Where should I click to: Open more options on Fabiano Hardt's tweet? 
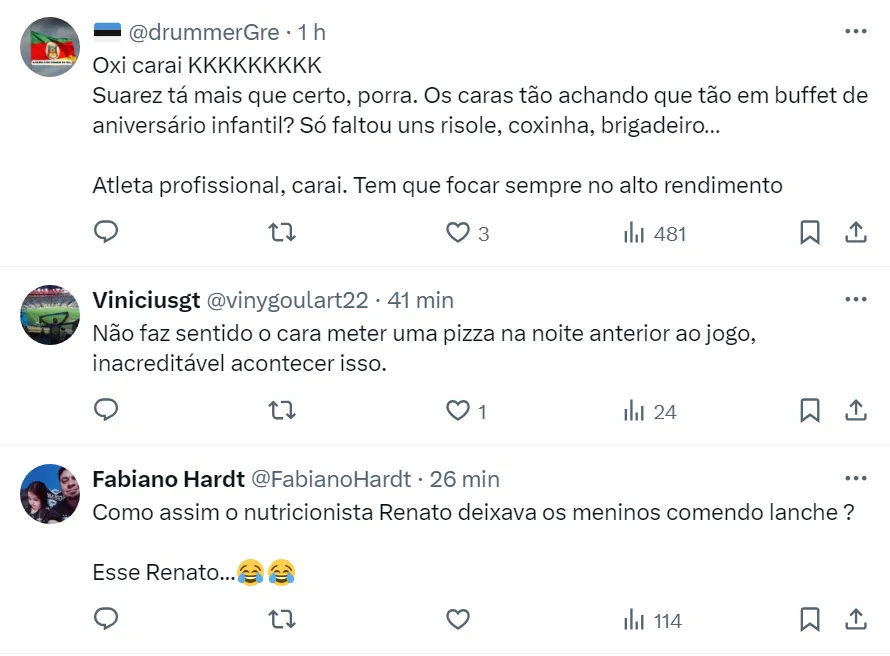[856, 478]
